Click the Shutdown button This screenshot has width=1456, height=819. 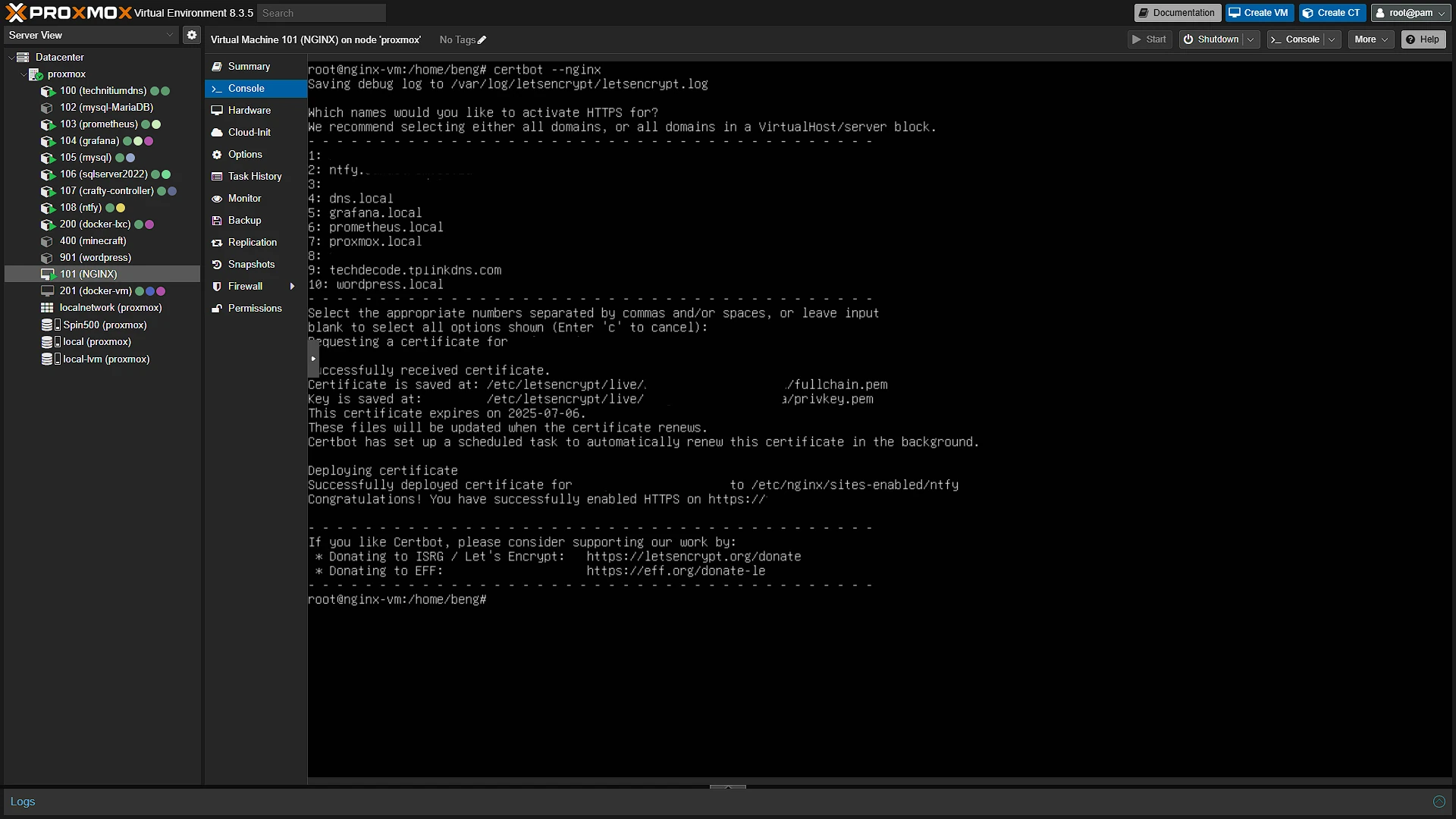point(1211,39)
